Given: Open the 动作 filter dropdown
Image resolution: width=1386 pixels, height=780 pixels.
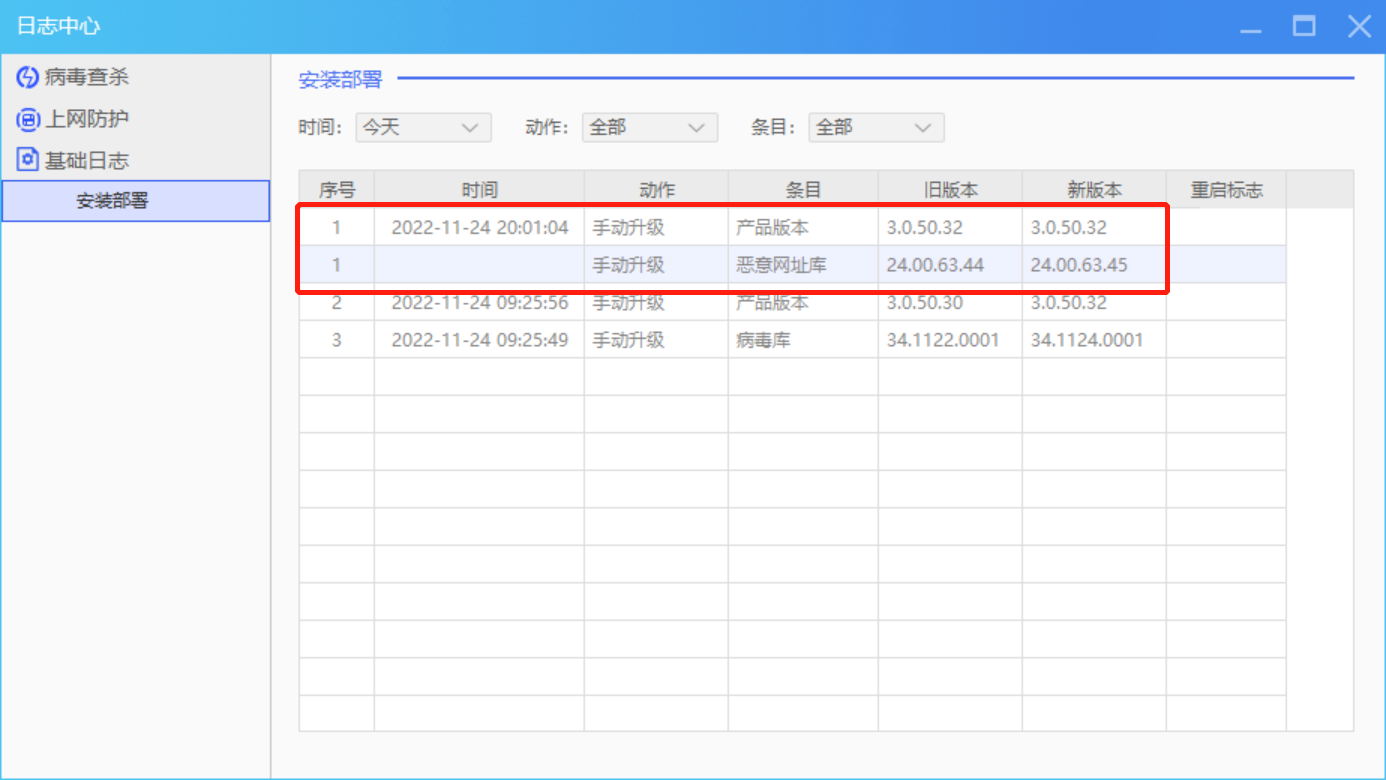Looking at the screenshot, I should 649,127.
